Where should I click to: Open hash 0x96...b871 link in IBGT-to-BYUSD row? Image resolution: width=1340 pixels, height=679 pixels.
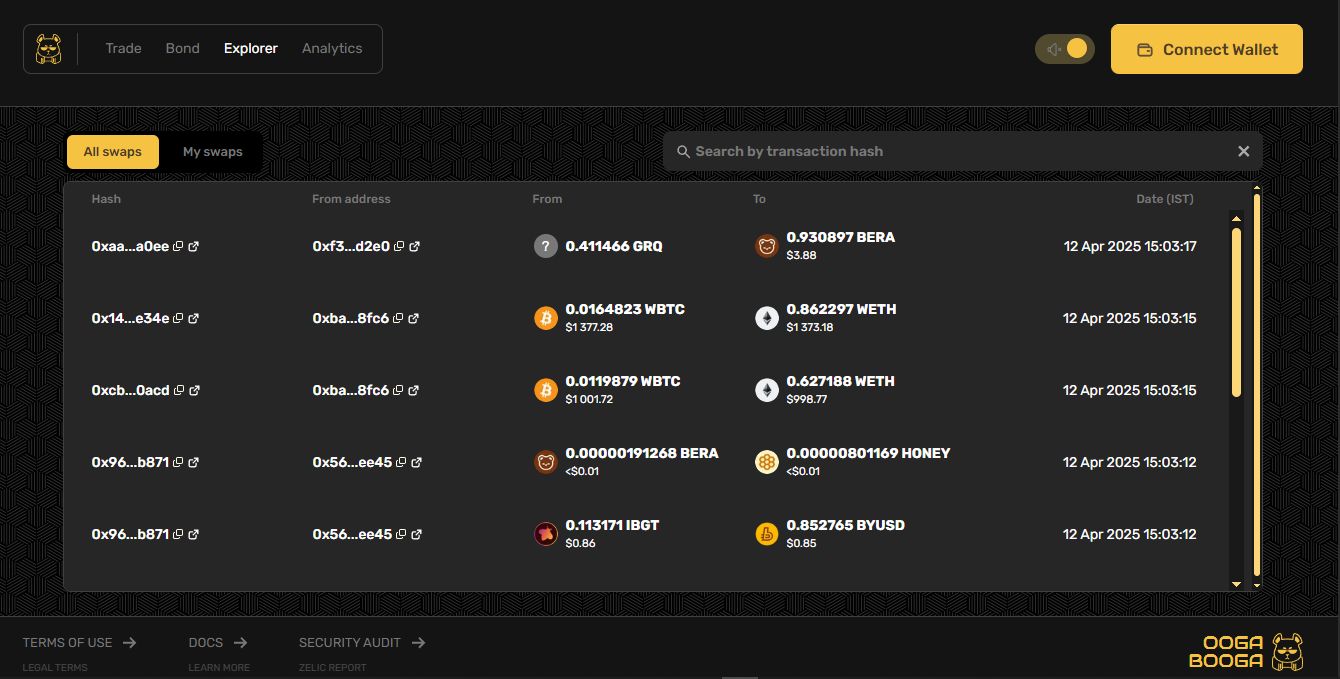[194, 535]
